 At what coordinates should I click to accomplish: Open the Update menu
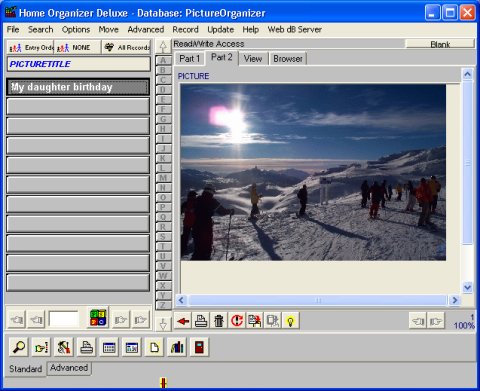(x=220, y=29)
